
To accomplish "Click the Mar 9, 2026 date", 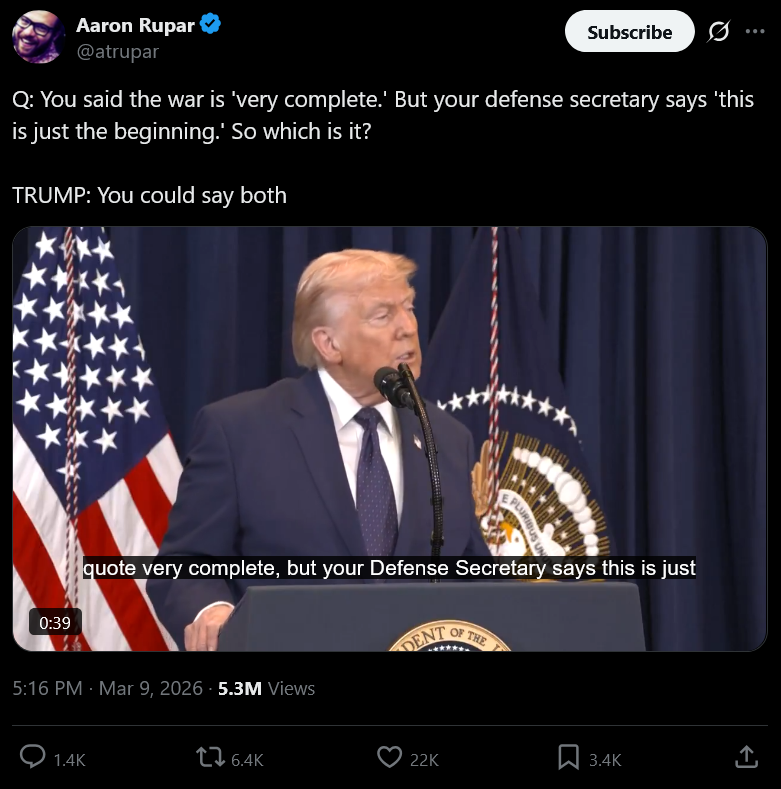I will [150, 688].
